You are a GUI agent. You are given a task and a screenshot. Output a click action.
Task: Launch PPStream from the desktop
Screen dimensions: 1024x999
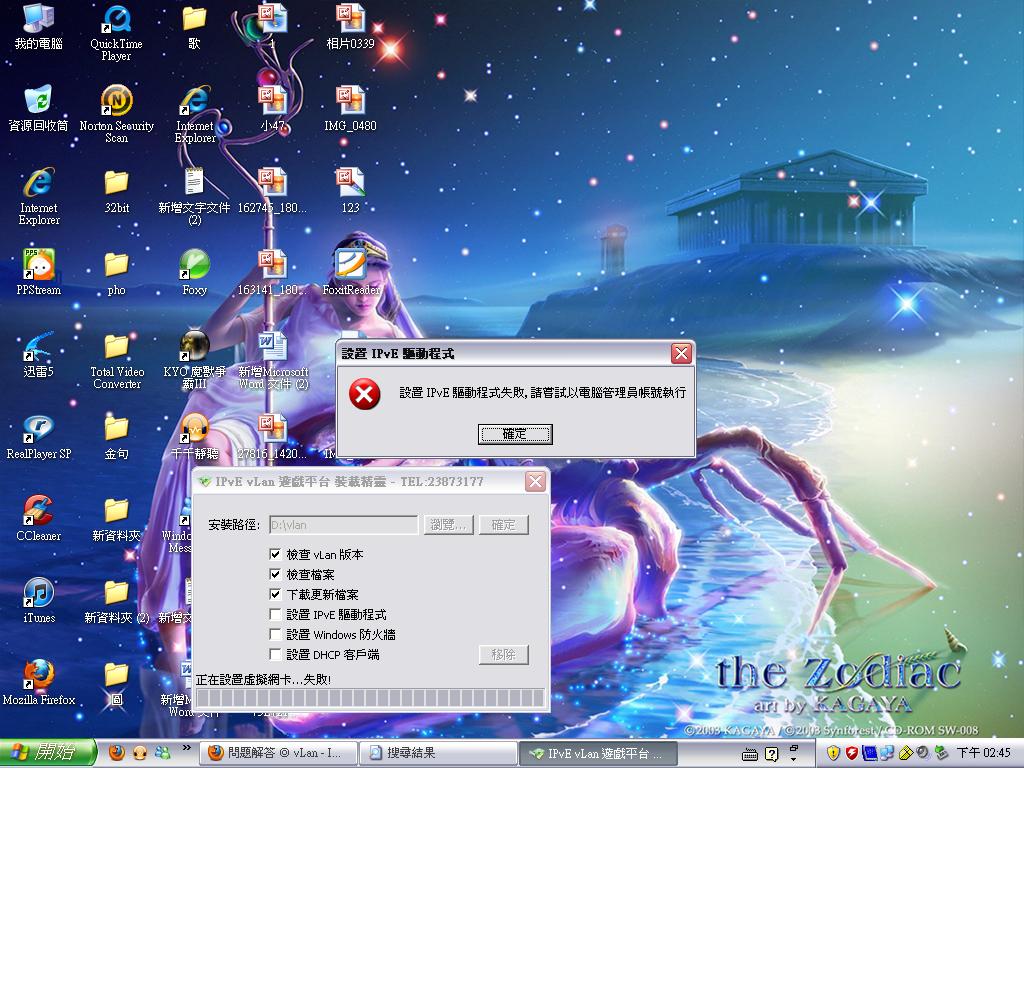(x=39, y=273)
